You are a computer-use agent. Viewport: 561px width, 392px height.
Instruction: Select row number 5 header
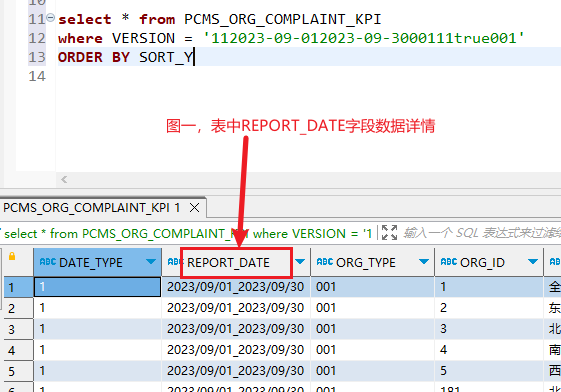click(18, 371)
